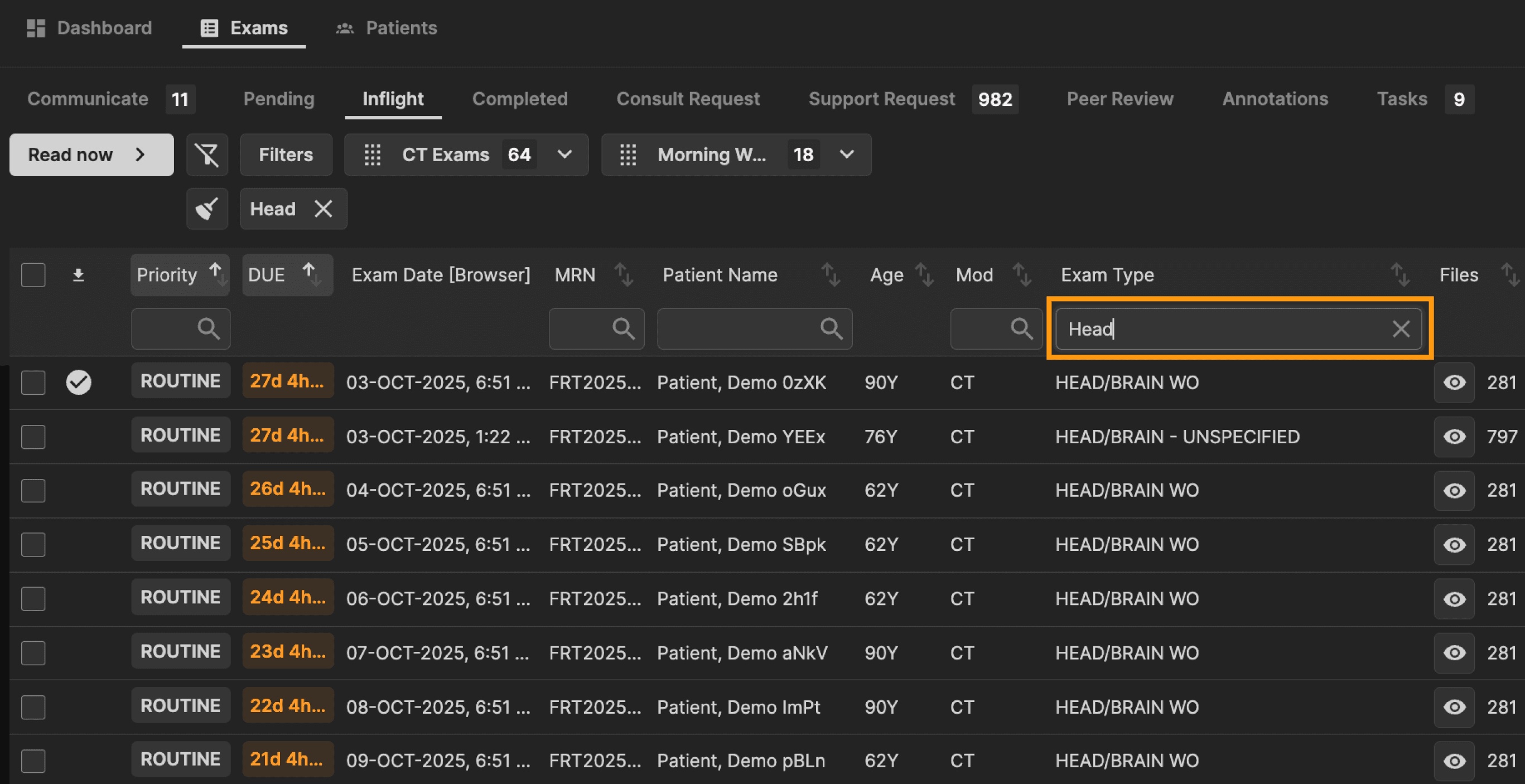This screenshot has height=784, width=1525.
Task: Preview the Demo oGux exam with the eye icon
Action: point(1454,491)
